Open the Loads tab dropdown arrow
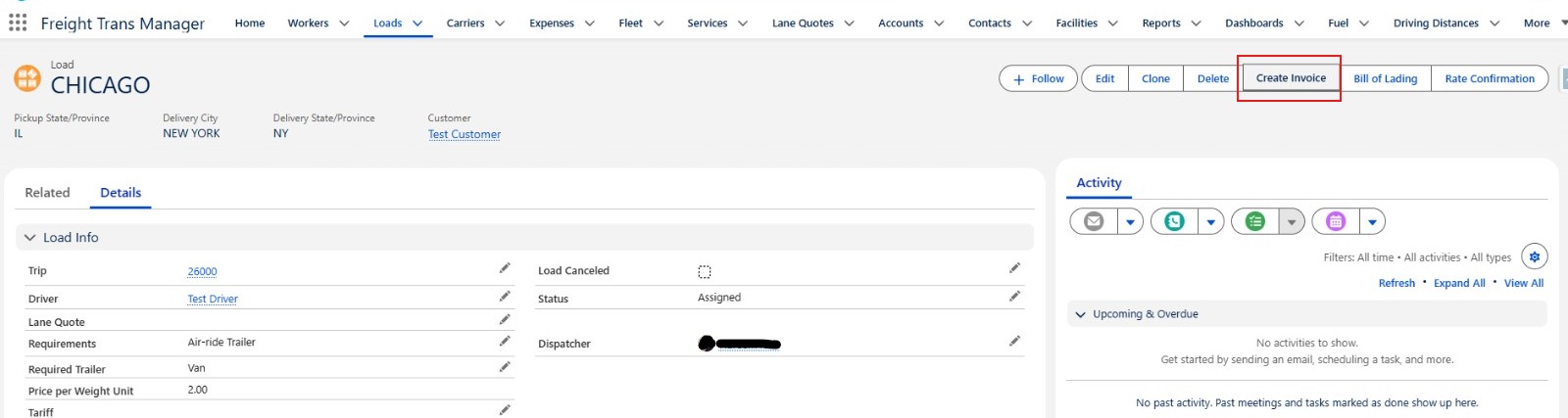Screen dimensions: 1568x418 (417, 23)
